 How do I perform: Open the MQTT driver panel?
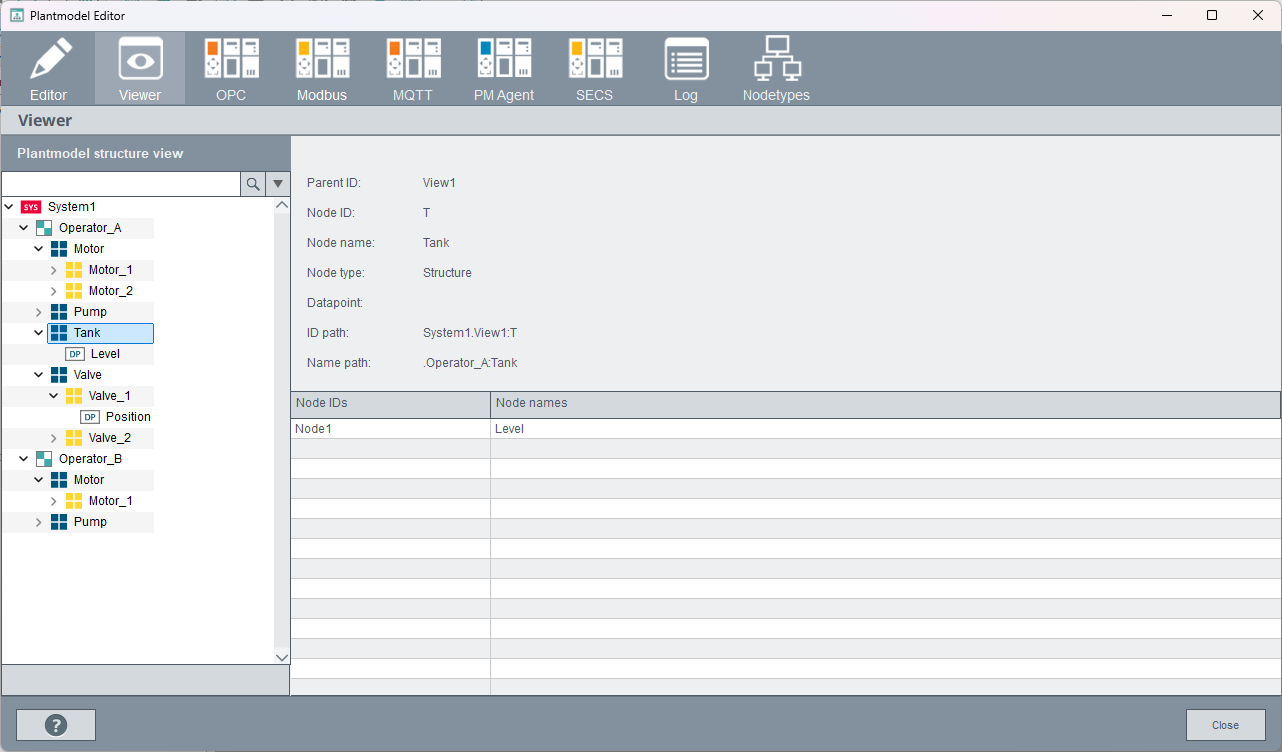(413, 68)
